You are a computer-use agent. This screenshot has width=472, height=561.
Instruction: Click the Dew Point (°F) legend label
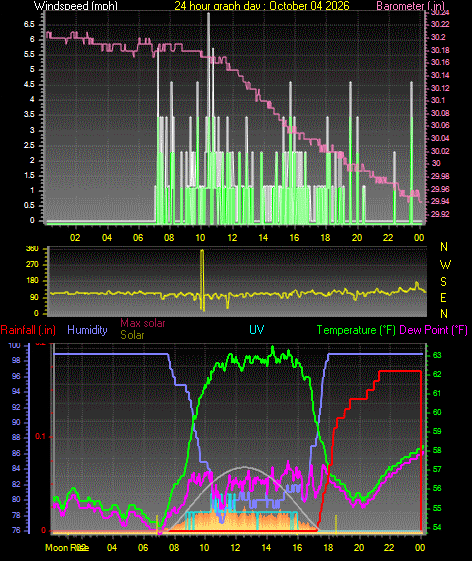(x=433, y=330)
